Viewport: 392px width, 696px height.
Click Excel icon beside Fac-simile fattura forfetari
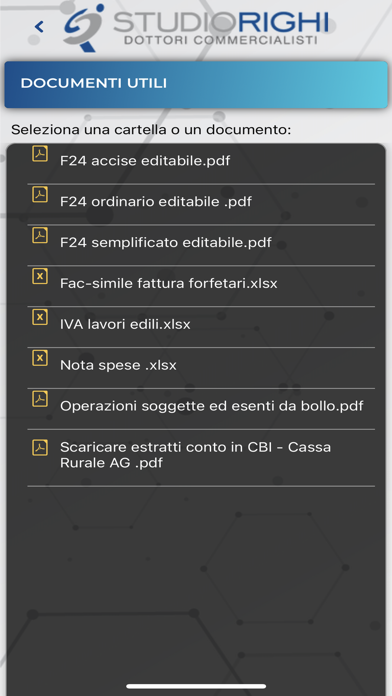click(x=40, y=276)
